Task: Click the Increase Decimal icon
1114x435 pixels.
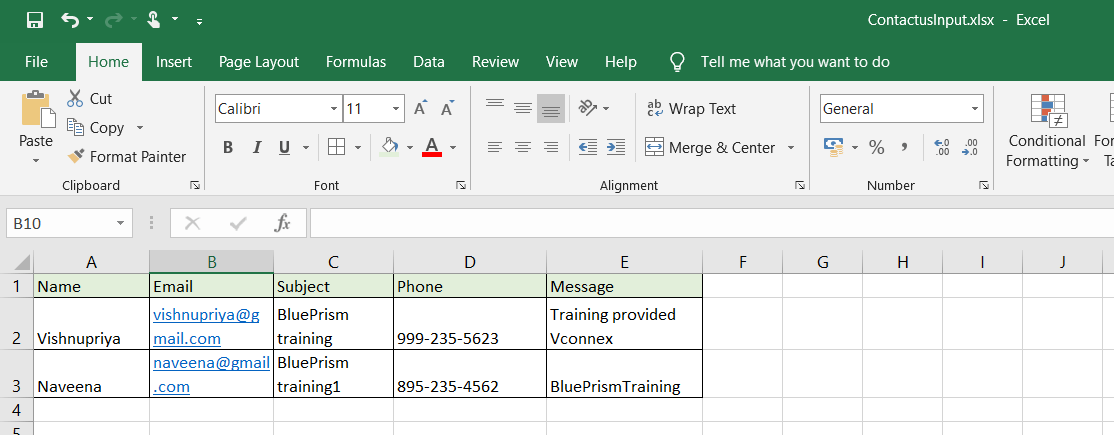Action: coord(942,147)
